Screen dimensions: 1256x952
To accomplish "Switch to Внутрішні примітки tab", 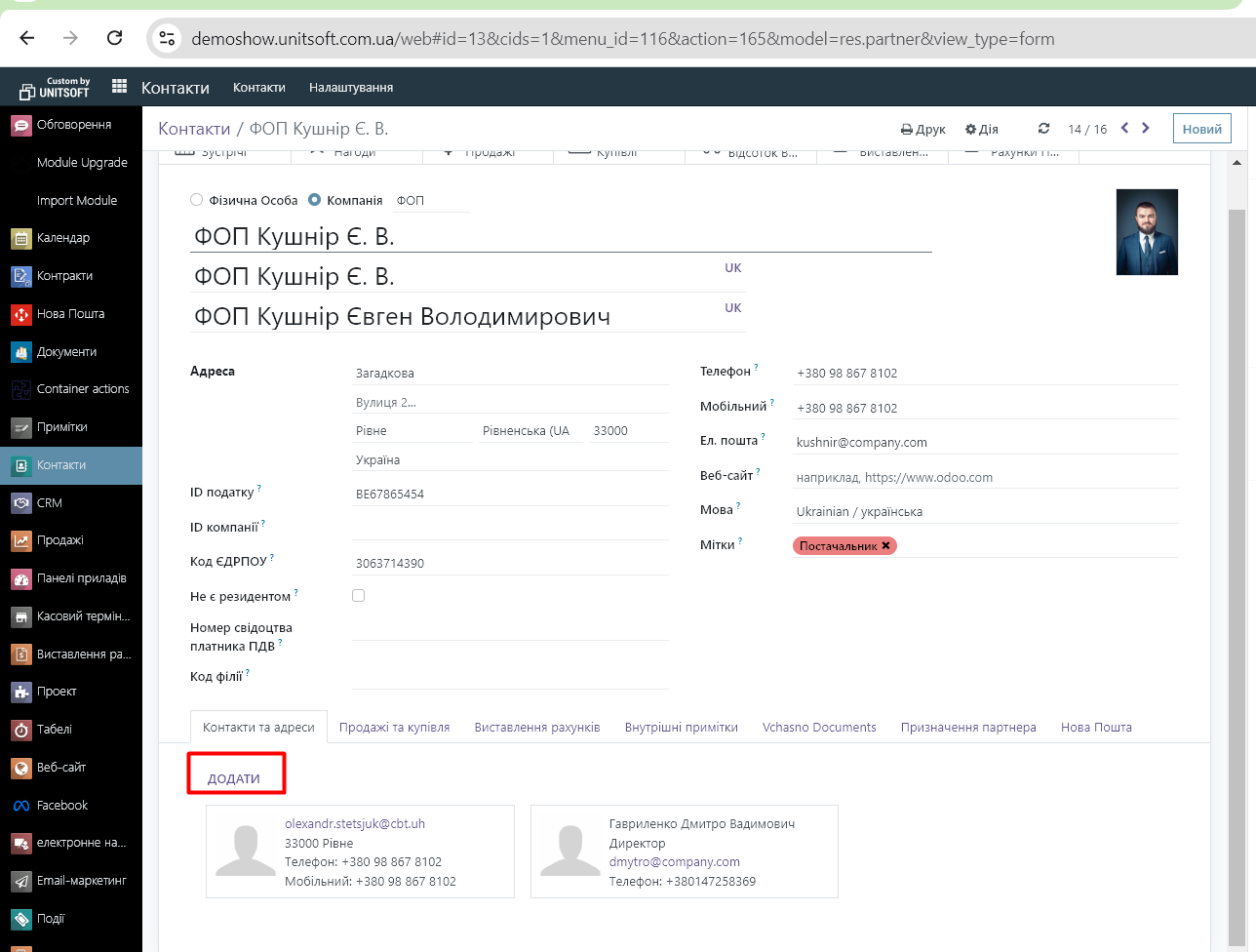I will [x=682, y=727].
